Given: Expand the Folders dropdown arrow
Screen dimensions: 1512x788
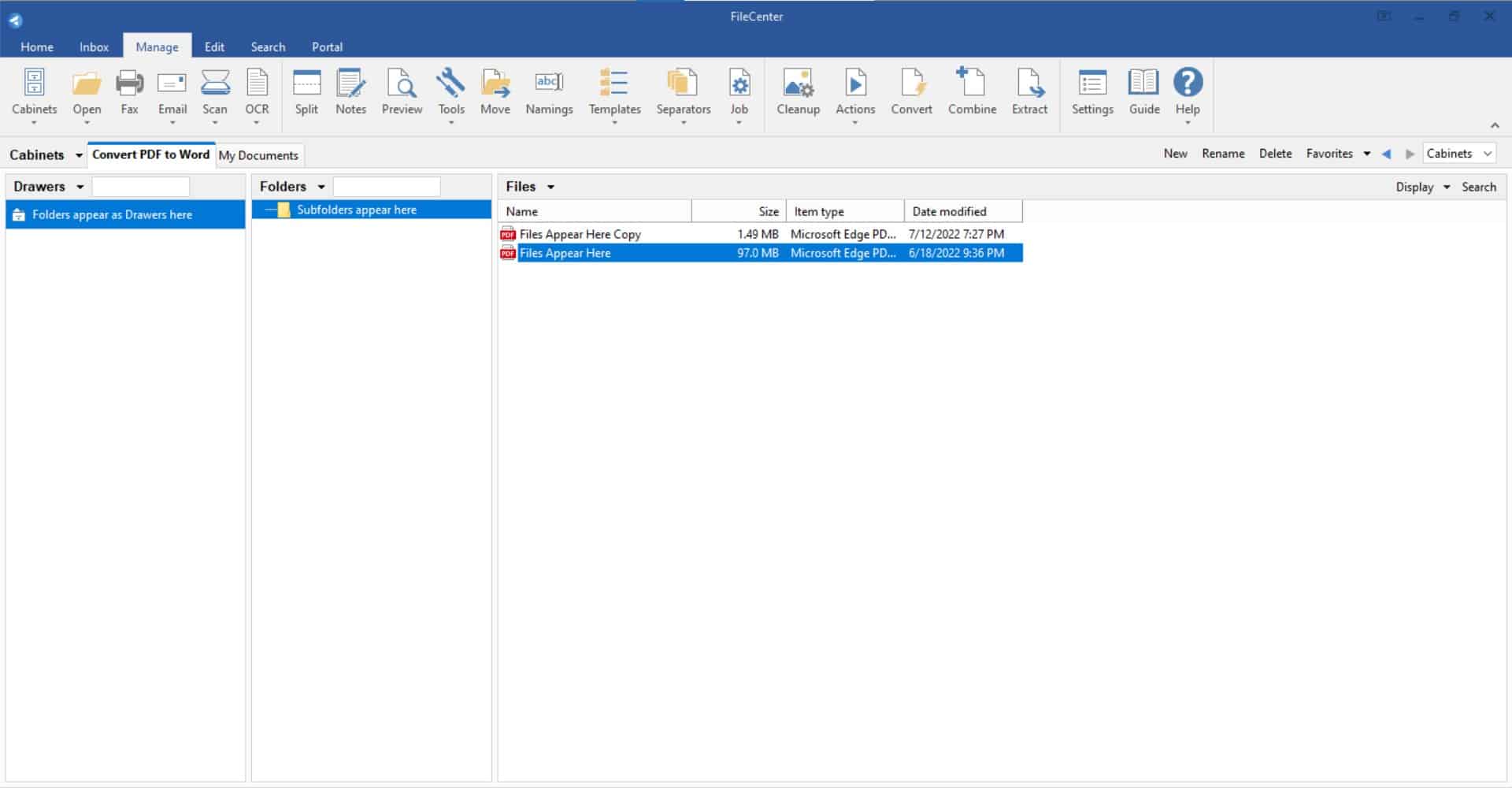Looking at the screenshot, I should [321, 187].
